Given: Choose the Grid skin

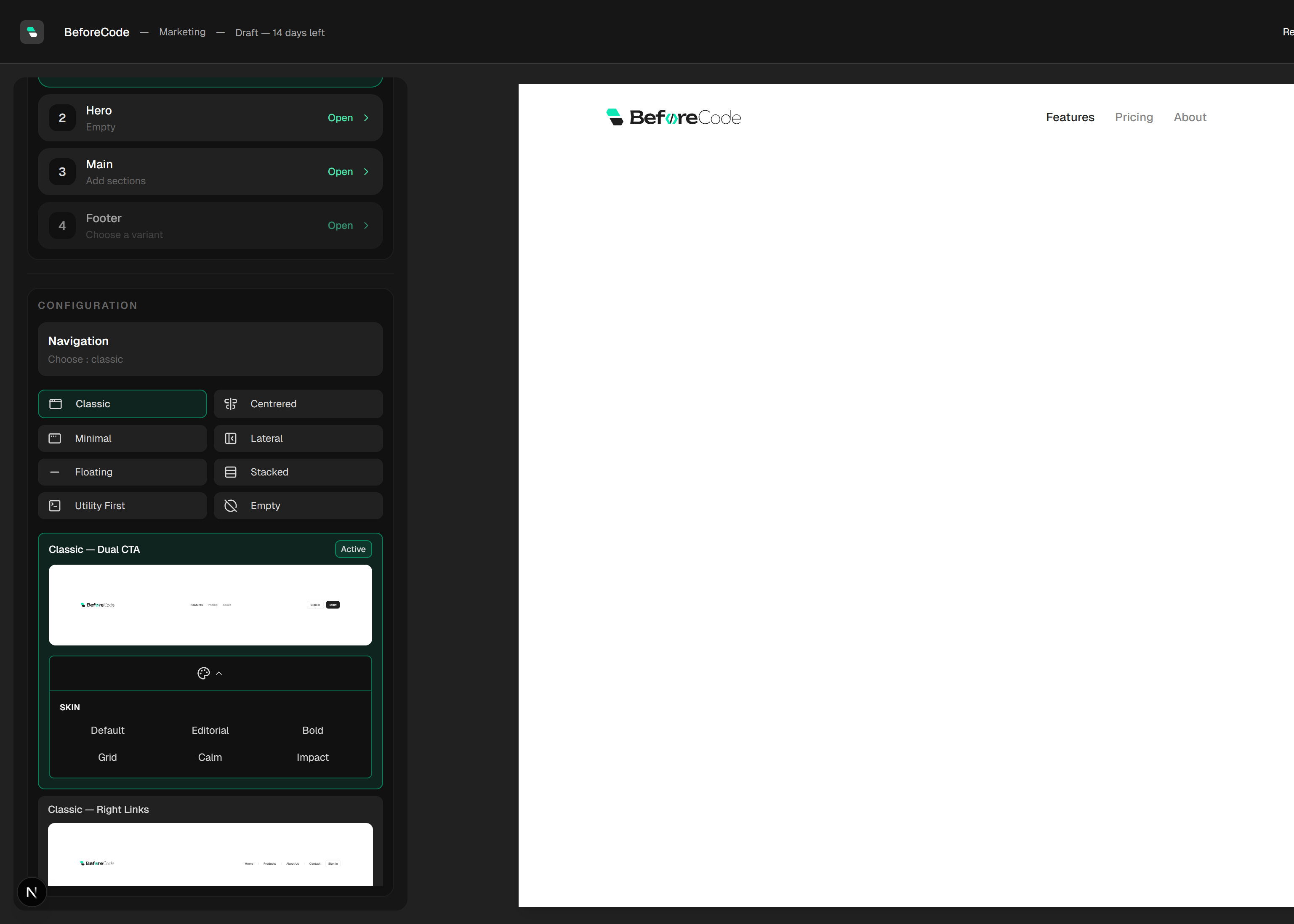Looking at the screenshot, I should click(107, 757).
